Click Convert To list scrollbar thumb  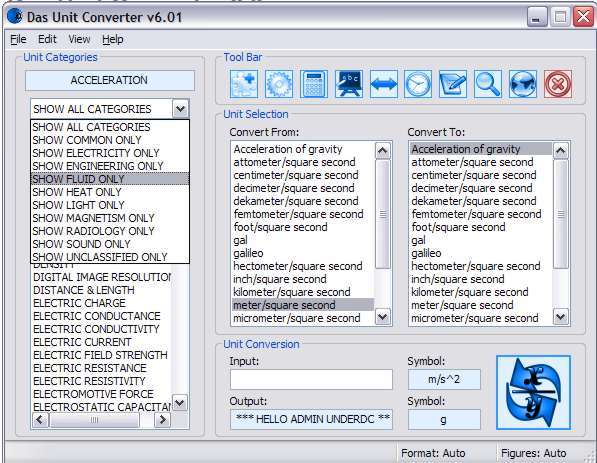[561, 214]
